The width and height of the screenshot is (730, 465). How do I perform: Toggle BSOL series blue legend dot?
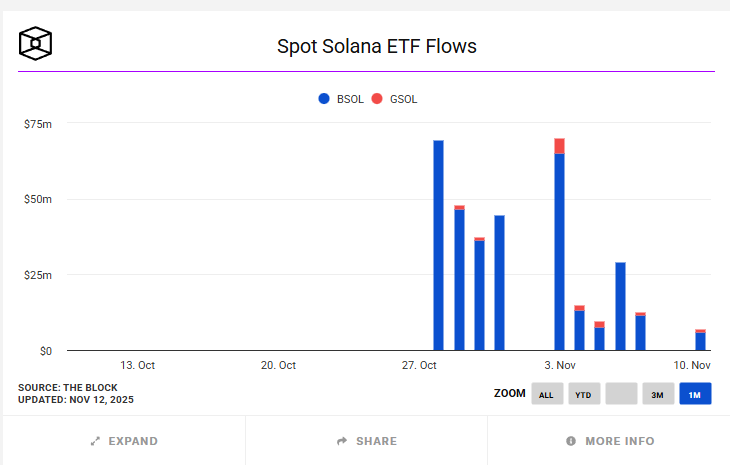324,99
